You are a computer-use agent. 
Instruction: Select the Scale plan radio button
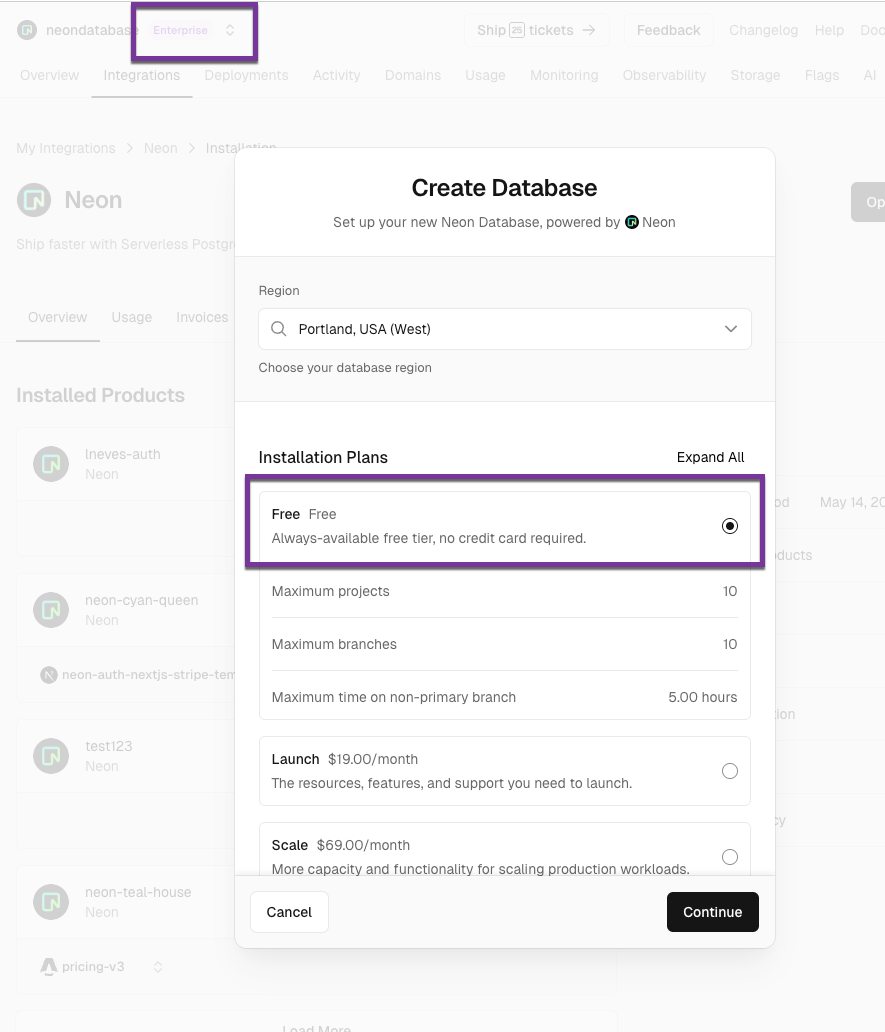pos(730,857)
